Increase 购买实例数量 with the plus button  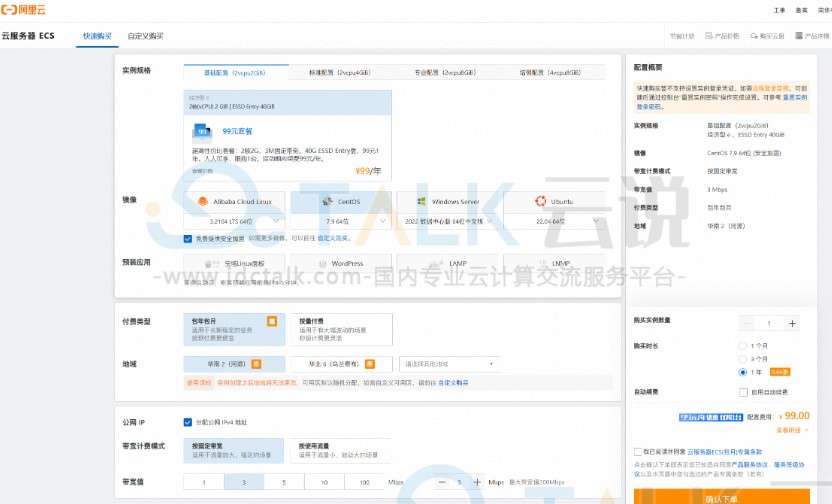[x=792, y=323]
